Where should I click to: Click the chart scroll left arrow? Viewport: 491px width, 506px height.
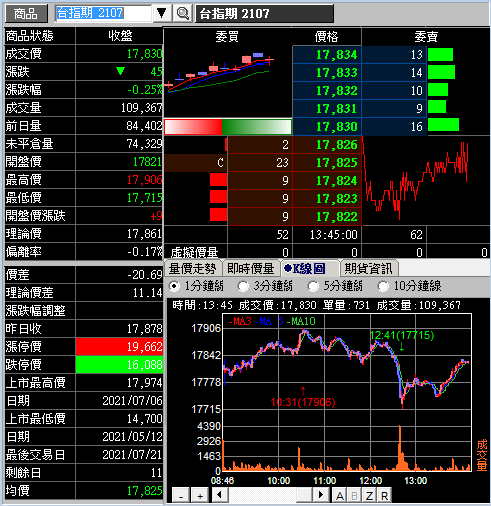point(220,495)
